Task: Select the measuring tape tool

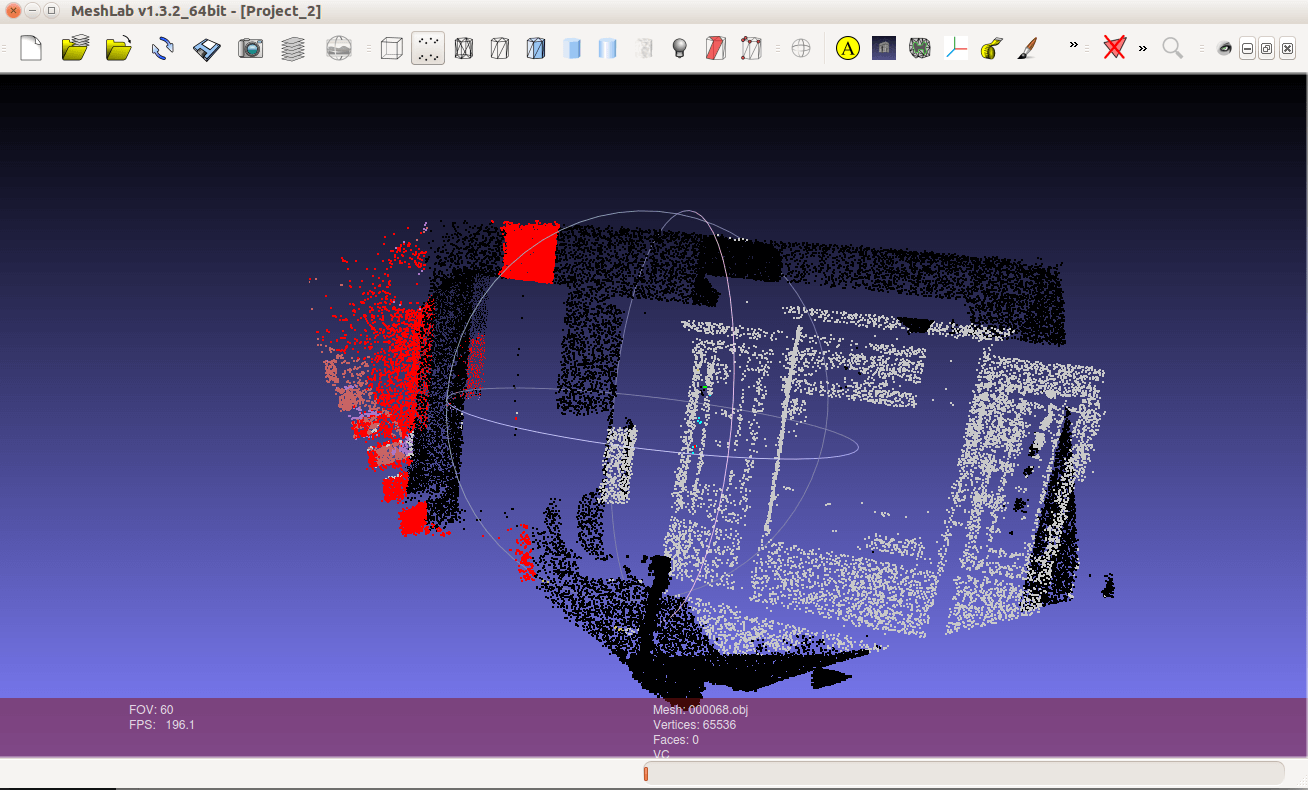Action: coord(991,48)
